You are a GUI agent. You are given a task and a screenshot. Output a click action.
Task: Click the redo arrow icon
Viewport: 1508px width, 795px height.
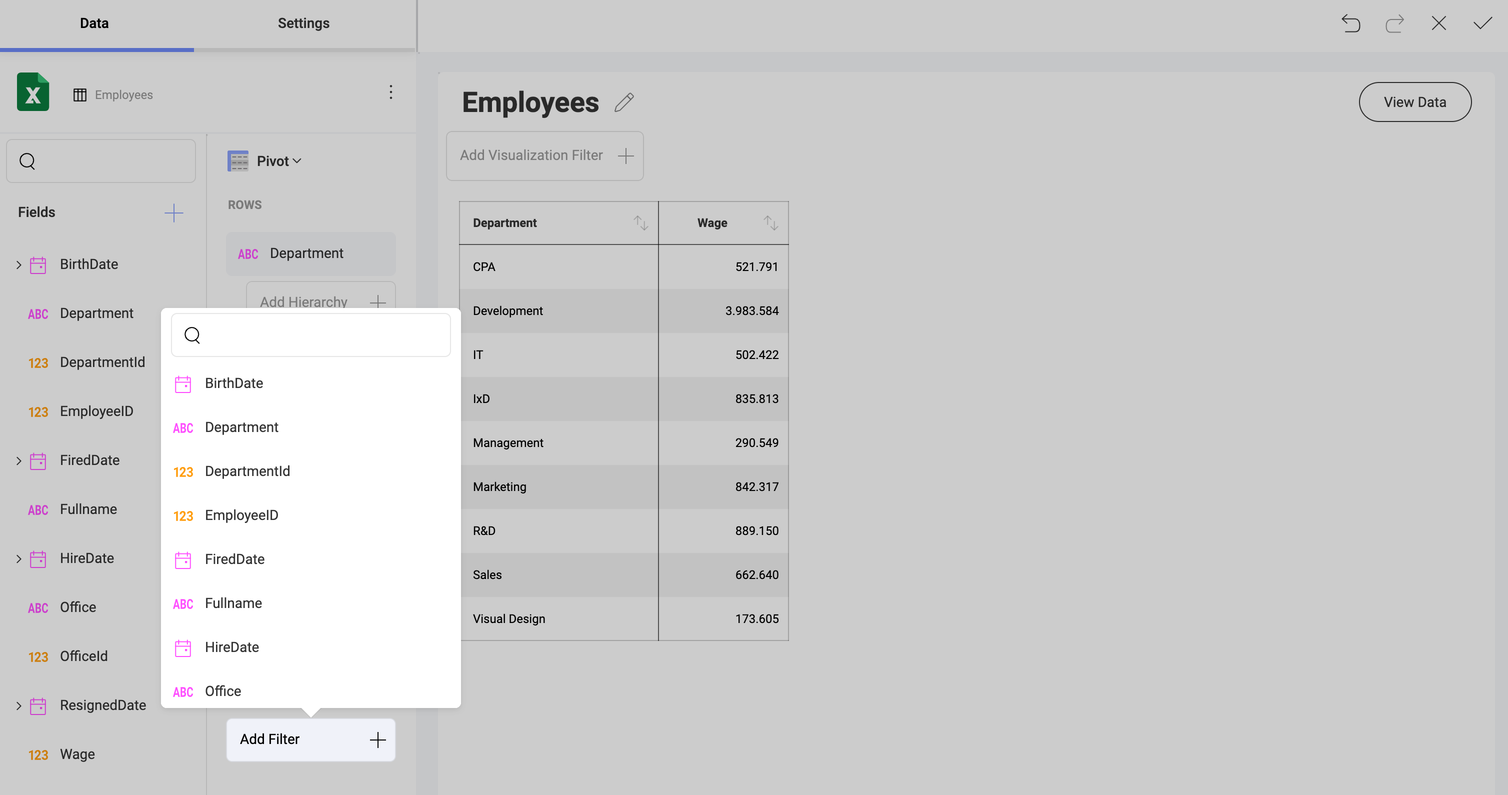1395,23
